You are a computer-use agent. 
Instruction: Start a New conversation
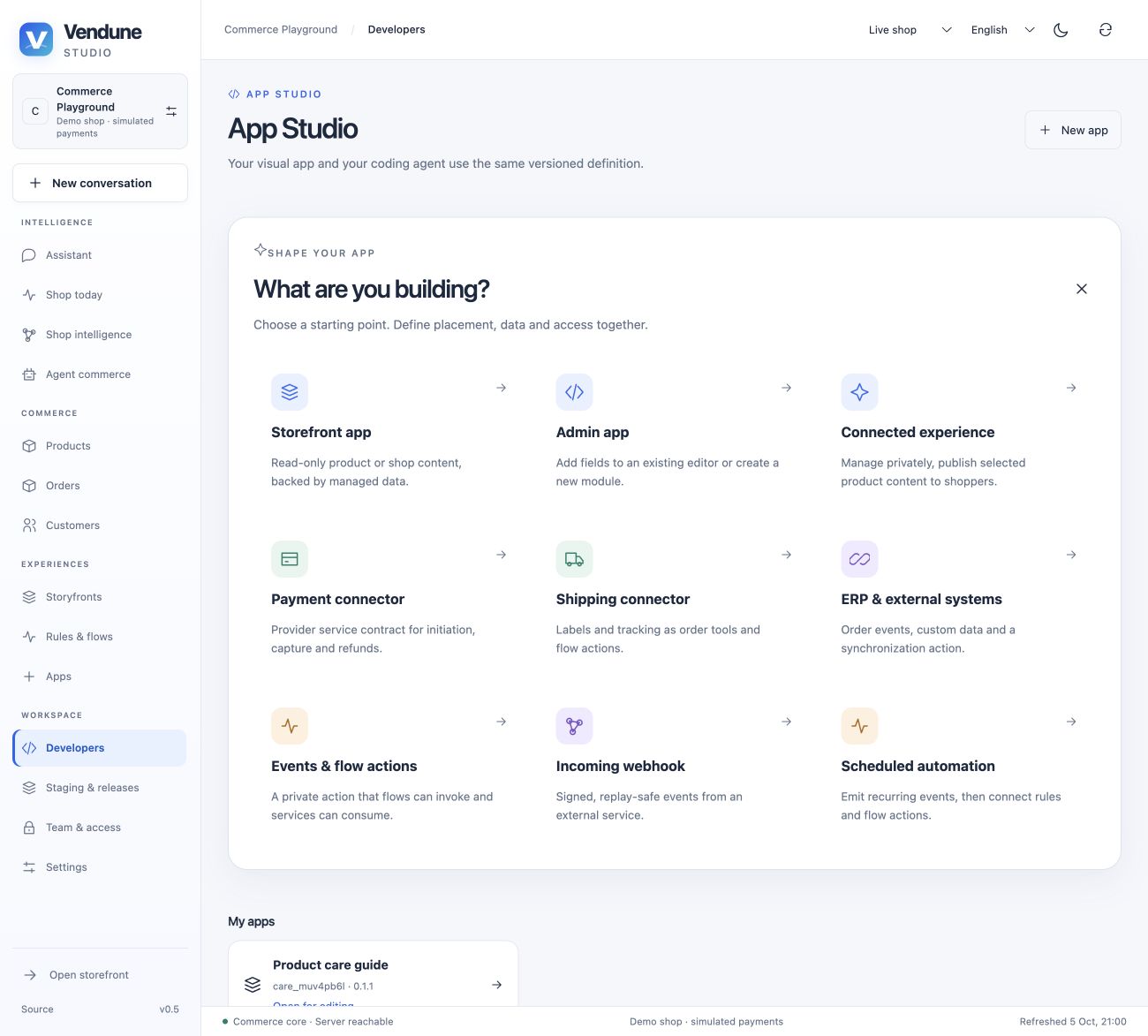pos(100,183)
